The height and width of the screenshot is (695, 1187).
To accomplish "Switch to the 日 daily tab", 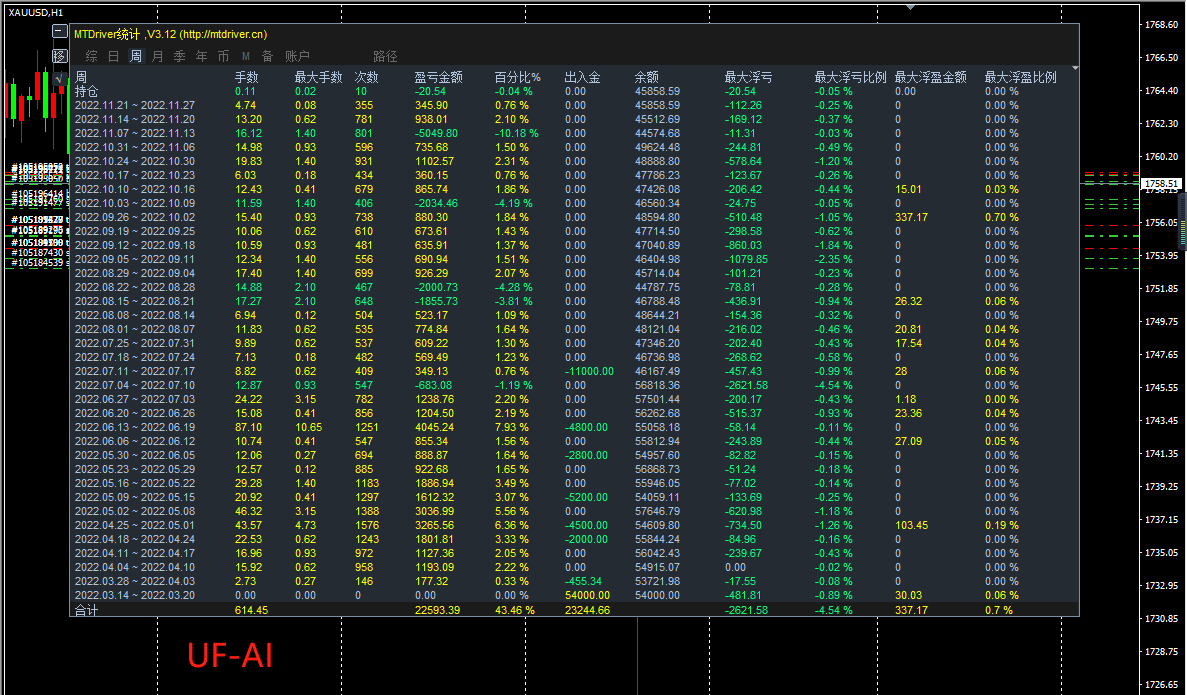I will tap(114, 56).
